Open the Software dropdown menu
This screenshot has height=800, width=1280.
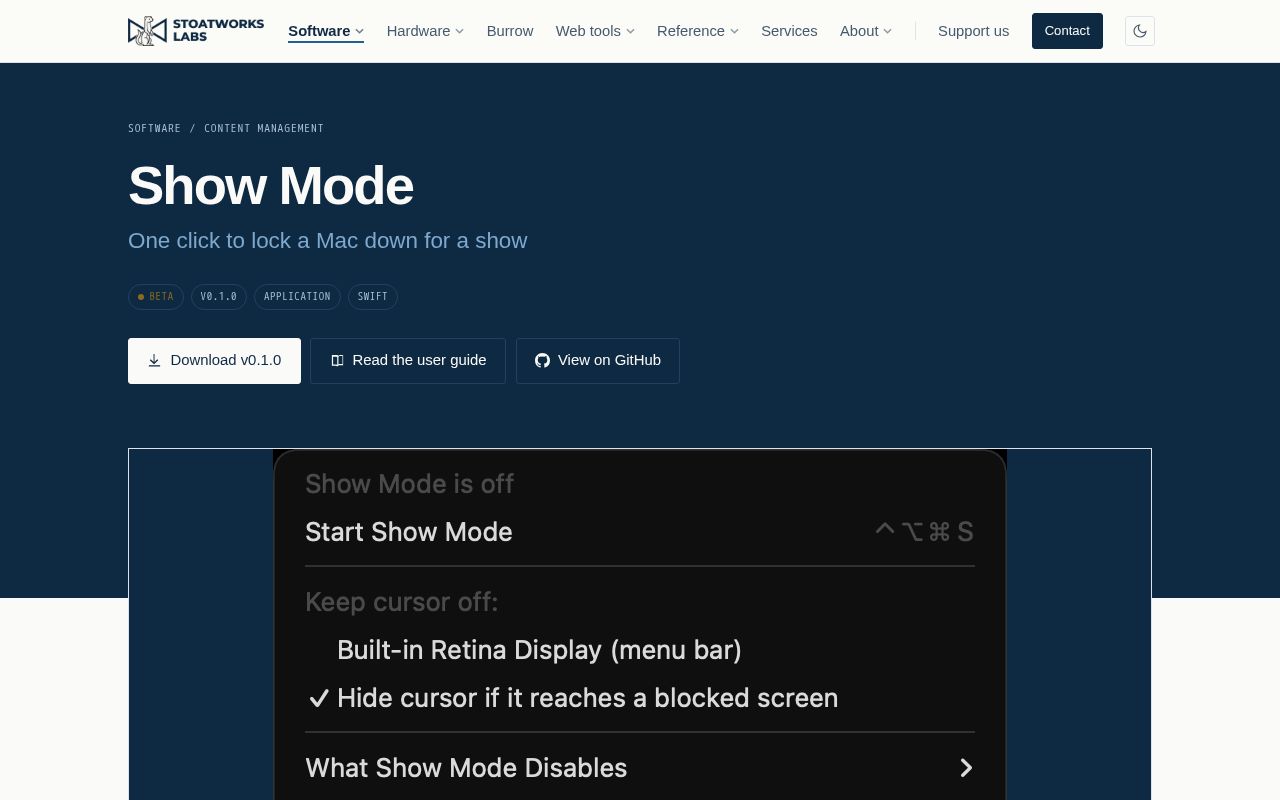(326, 31)
